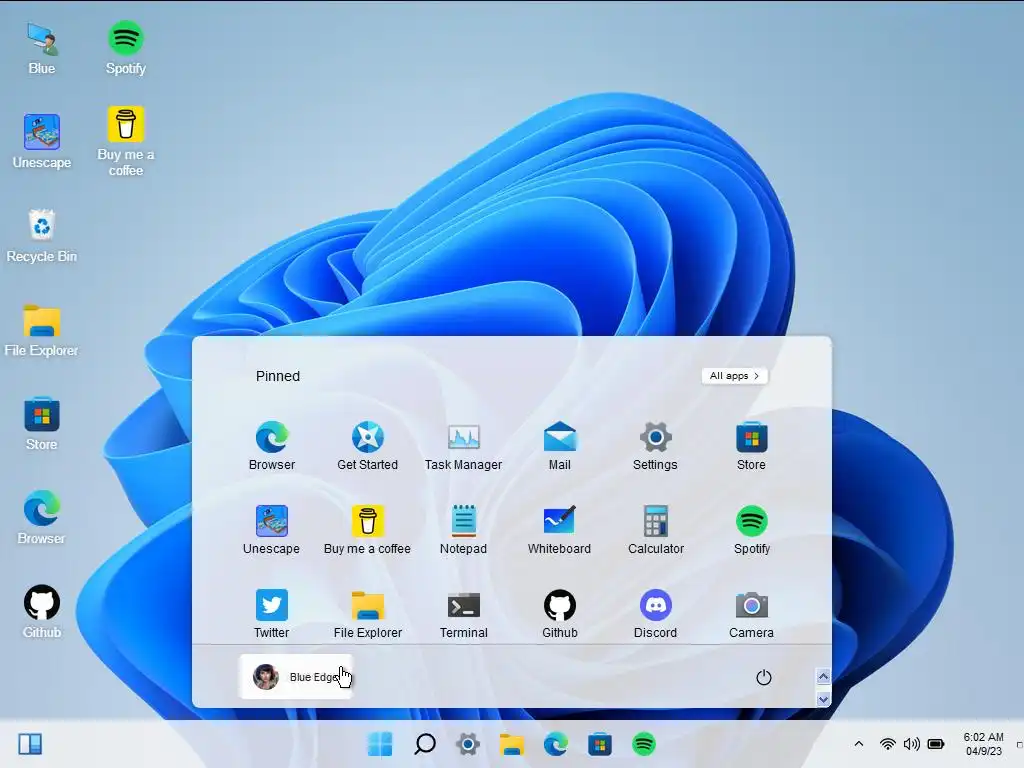Launch Unescape from the Start menu
The width and height of the screenshot is (1024, 768).
click(272, 530)
